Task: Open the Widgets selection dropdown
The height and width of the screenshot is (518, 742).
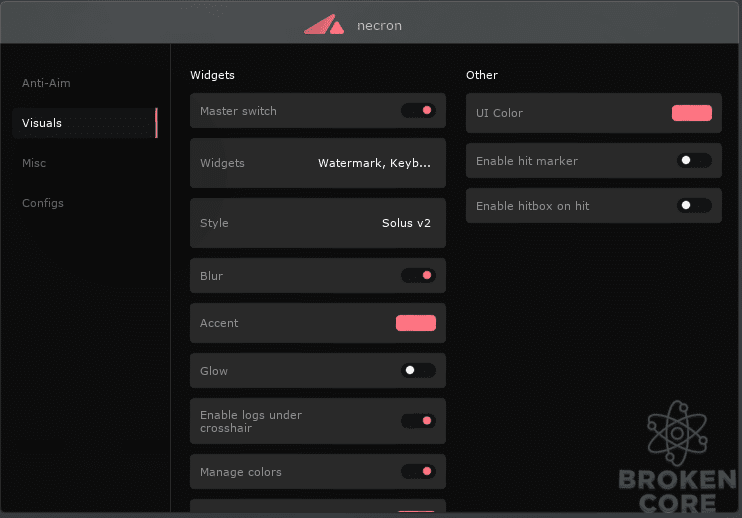Action: pyautogui.click(x=318, y=163)
